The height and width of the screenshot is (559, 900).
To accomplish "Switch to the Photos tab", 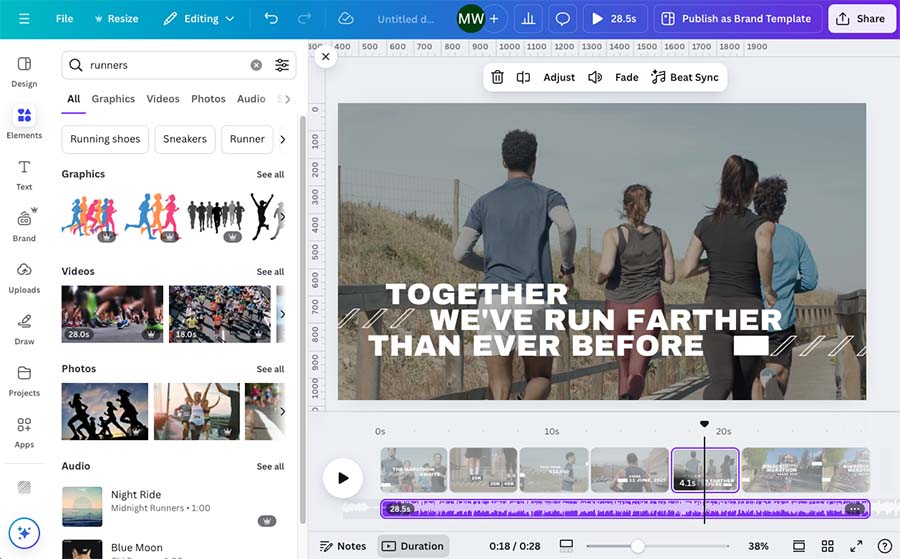I will pos(208,99).
